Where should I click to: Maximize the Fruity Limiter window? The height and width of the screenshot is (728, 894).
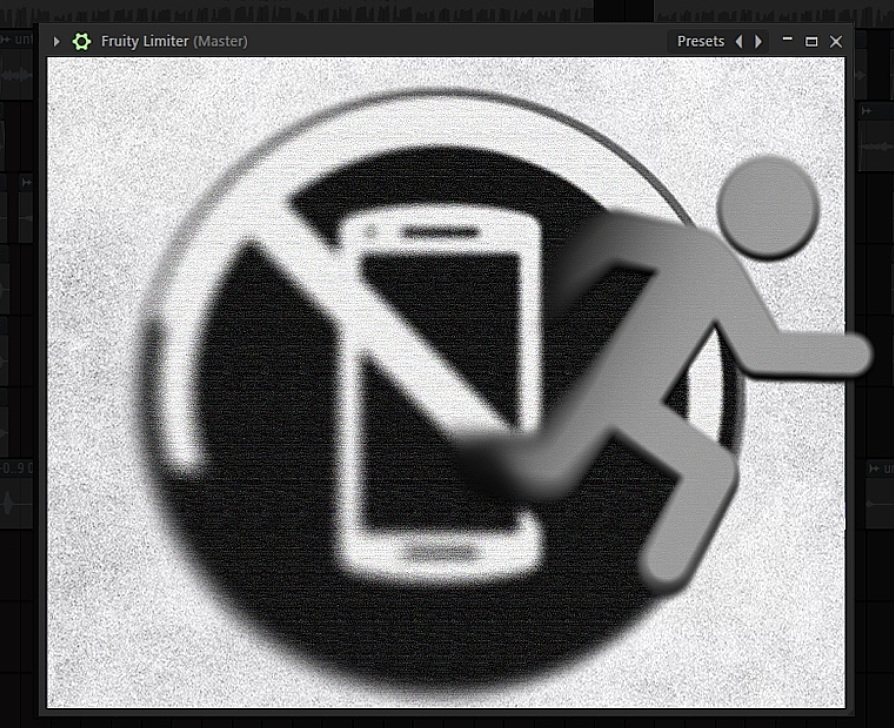coord(811,41)
